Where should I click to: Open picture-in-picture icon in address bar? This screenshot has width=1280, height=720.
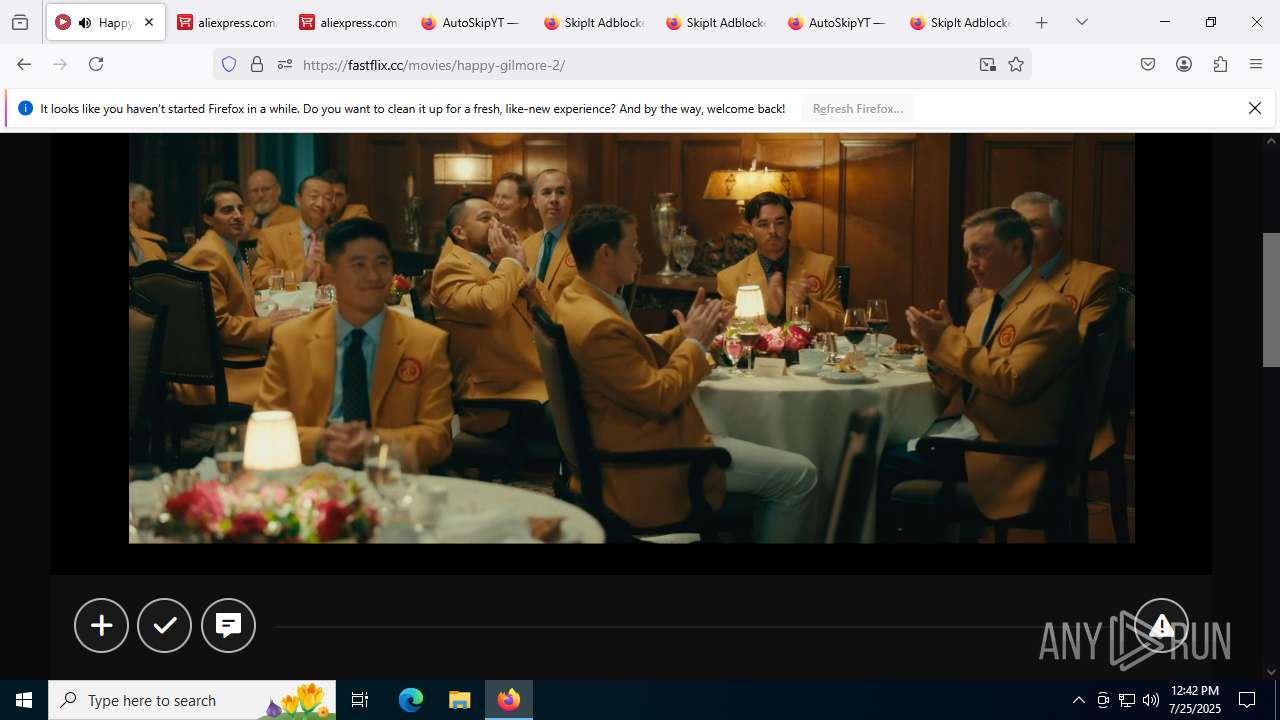988,64
